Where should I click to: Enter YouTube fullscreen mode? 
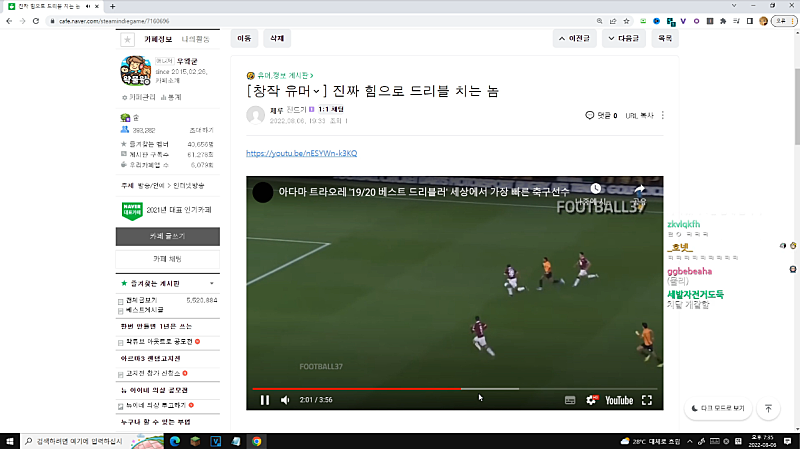pos(647,401)
